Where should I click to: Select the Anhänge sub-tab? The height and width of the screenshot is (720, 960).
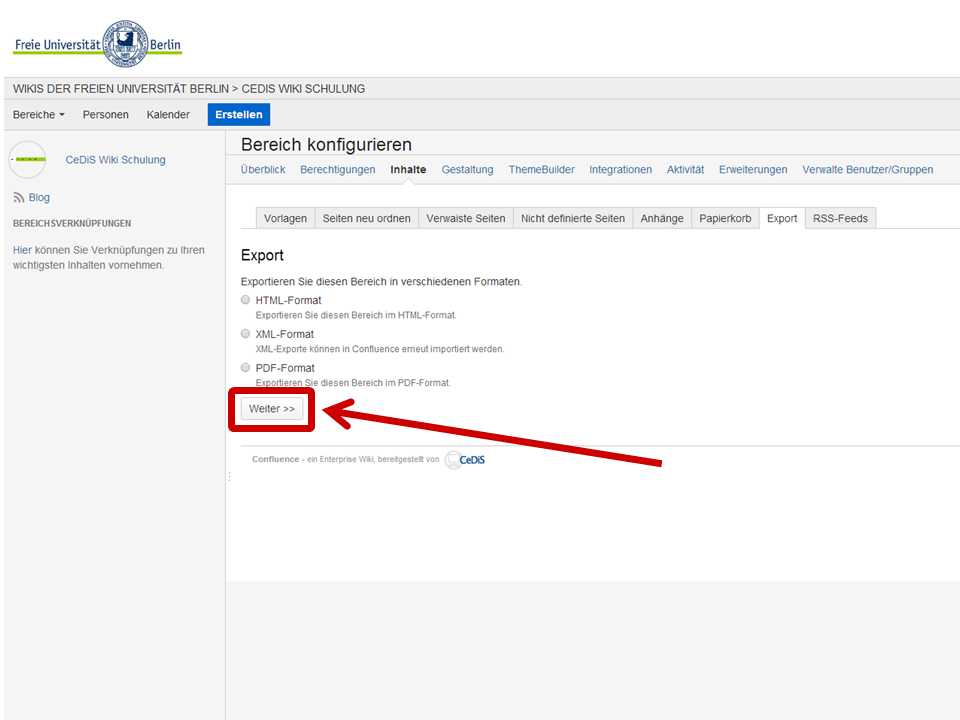click(662, 219)
